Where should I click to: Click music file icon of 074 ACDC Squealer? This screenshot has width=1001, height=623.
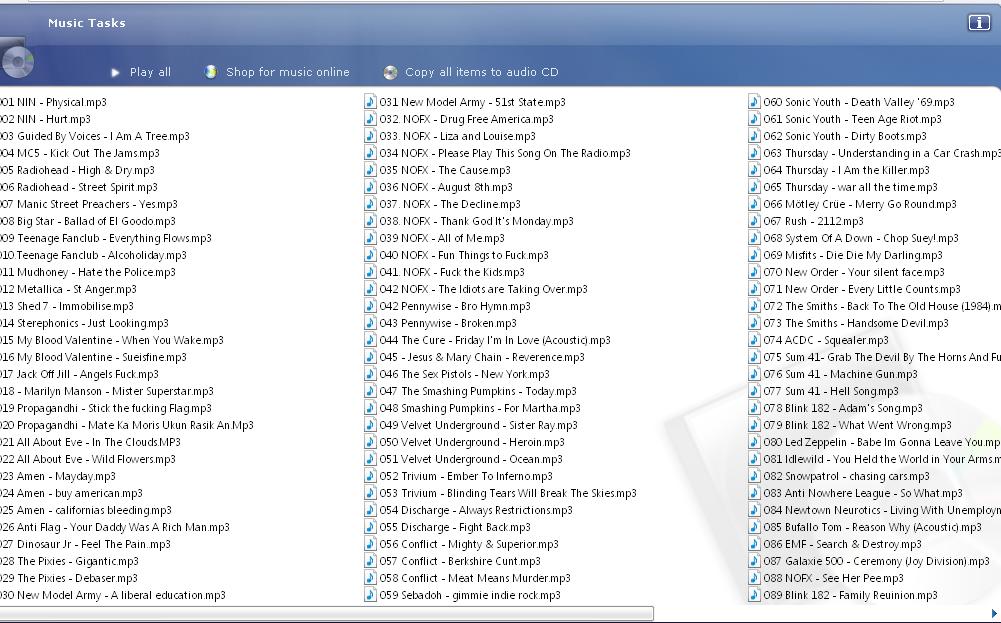pyautogui.click(x=754, y=340)
